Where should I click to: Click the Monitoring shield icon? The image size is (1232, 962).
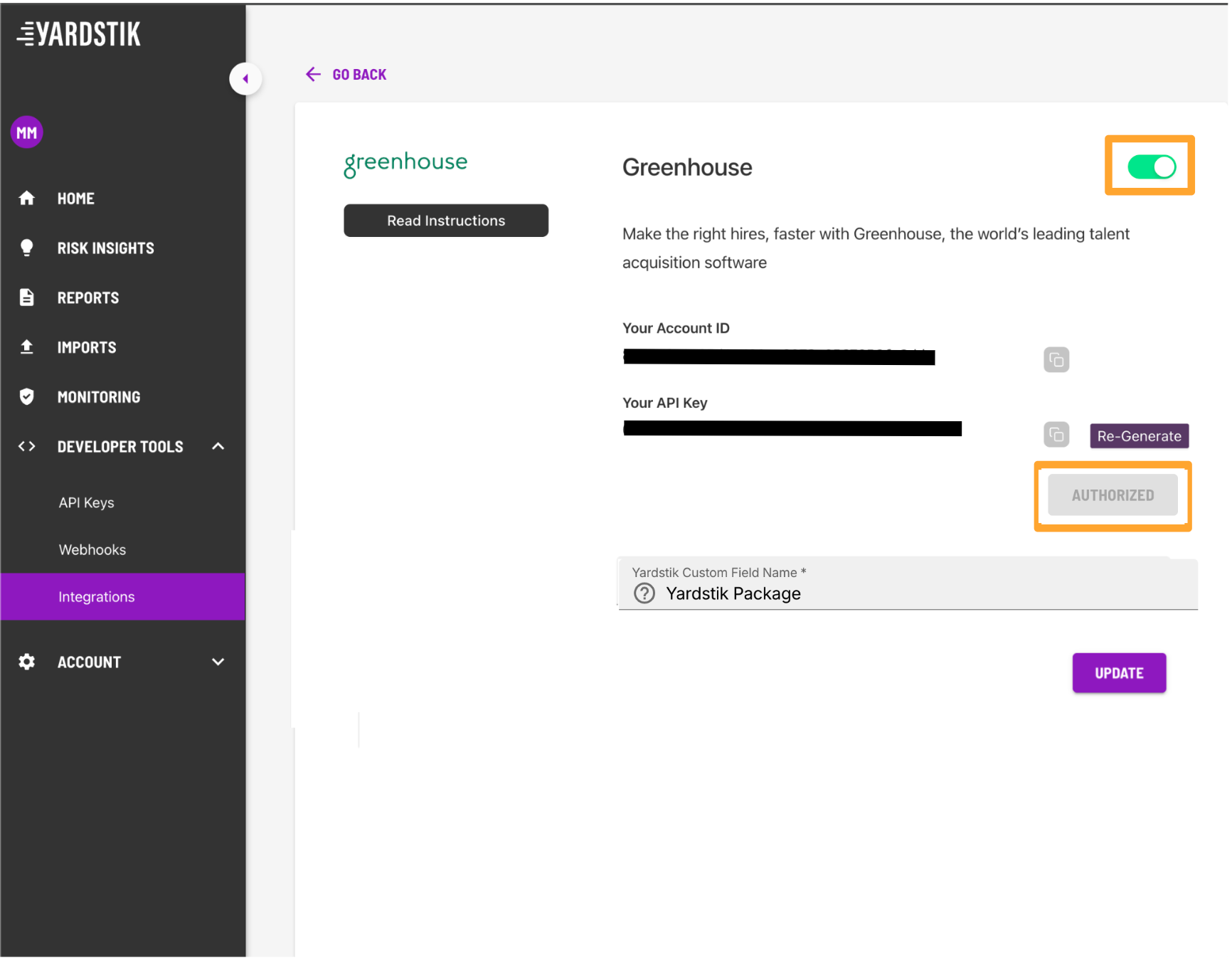27,397
